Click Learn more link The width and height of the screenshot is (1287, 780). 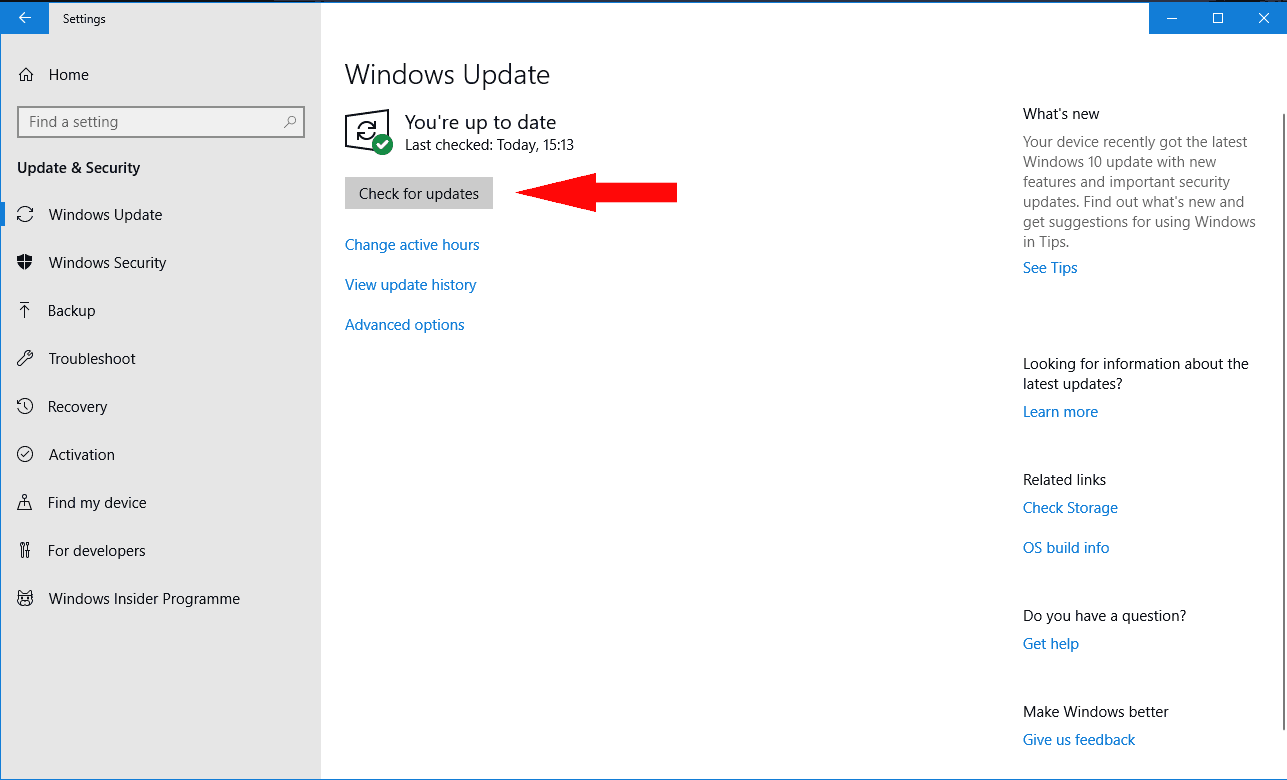tap(1060, 412)
